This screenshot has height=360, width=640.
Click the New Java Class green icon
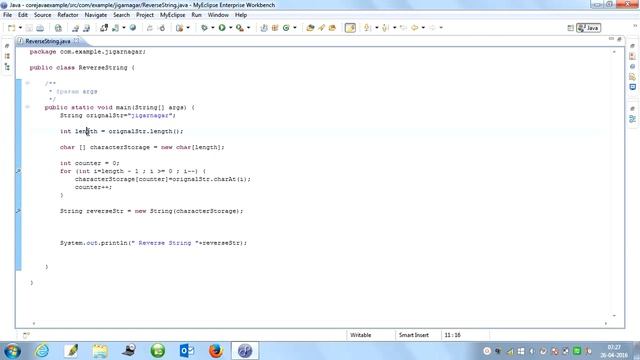(286, 28)
